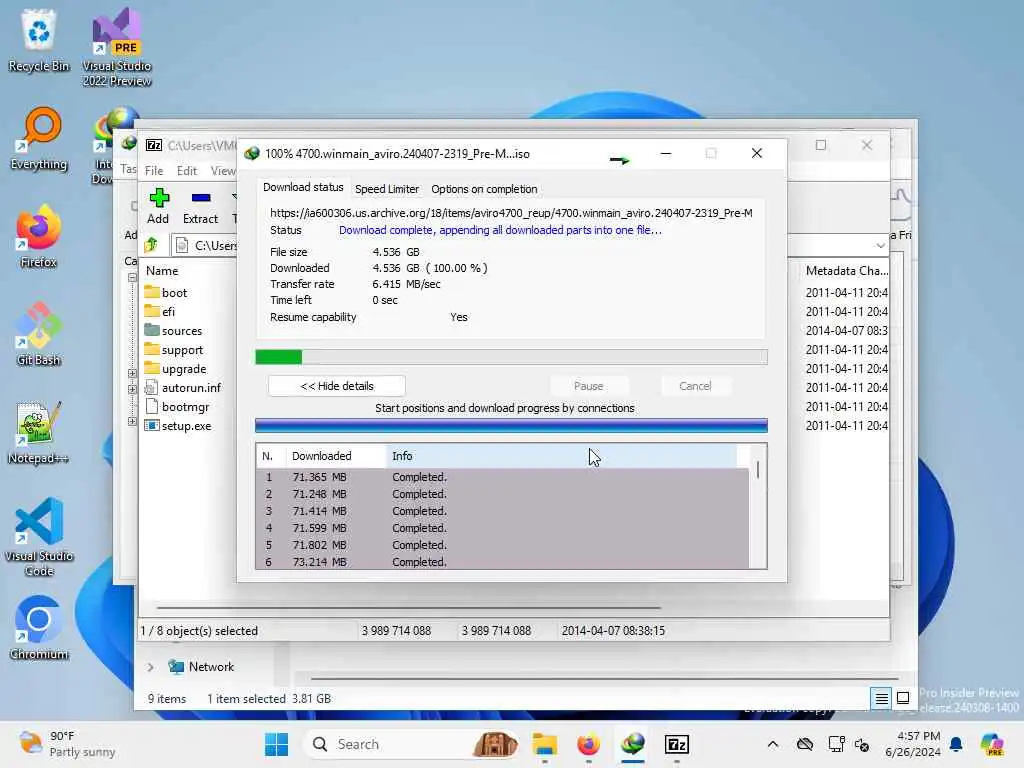The image size is (1024, 768).
Task: Switch to Firefox in the taskbar
Action: click(x=588, y=744)
